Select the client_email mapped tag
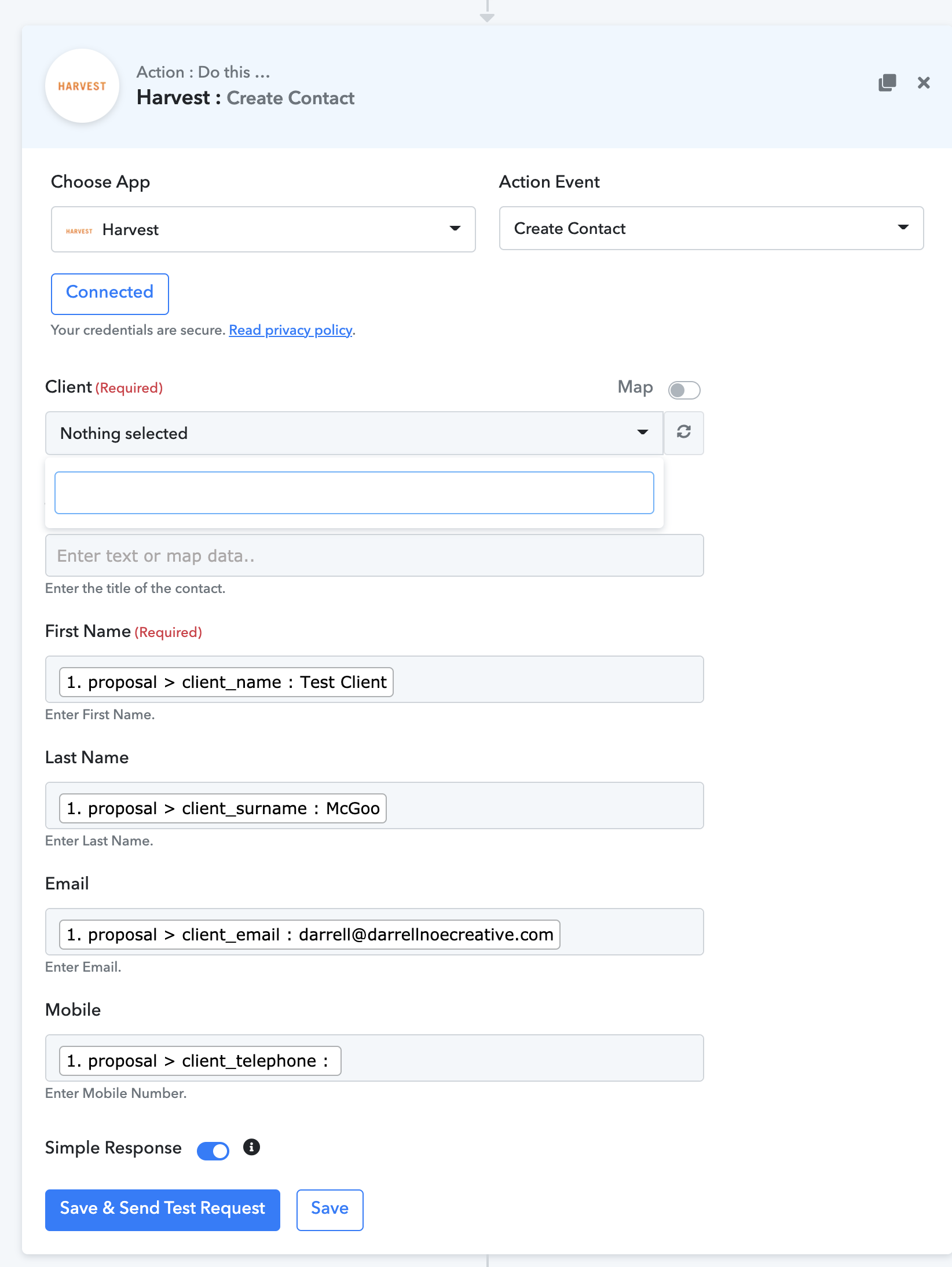This screenshot has height=1267, width=952. (x=310, y=935)
